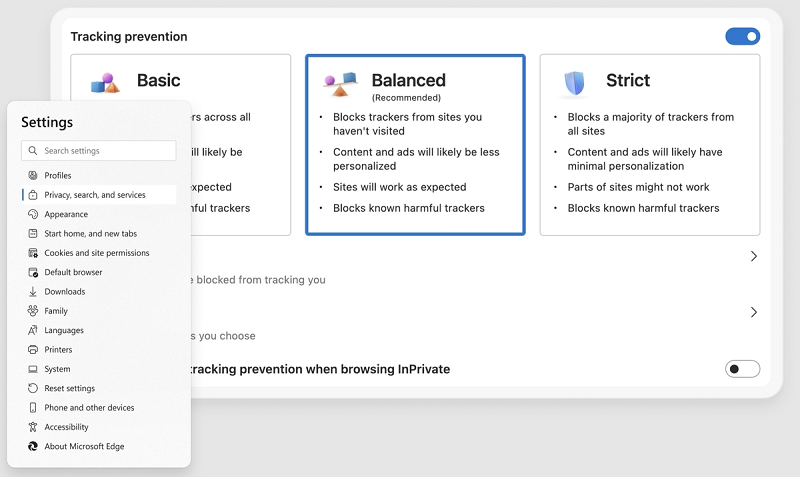This screenshot has width=800, height=477.
Task: Open the exceptions row chevron
Action: click(753, 312)
